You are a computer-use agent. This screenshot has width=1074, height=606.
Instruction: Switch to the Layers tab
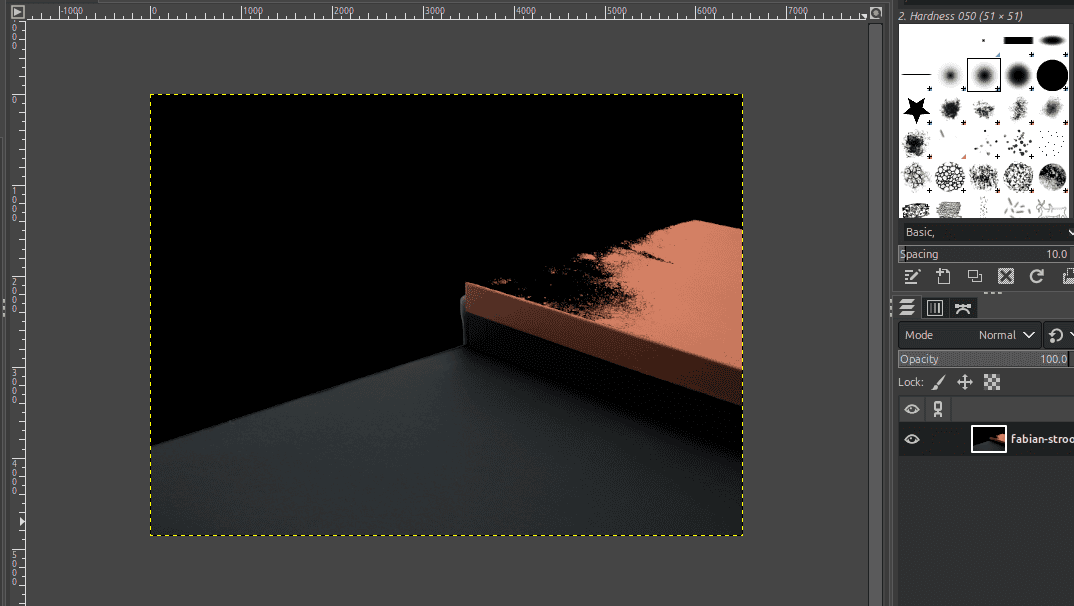click(x=908, y=308)
